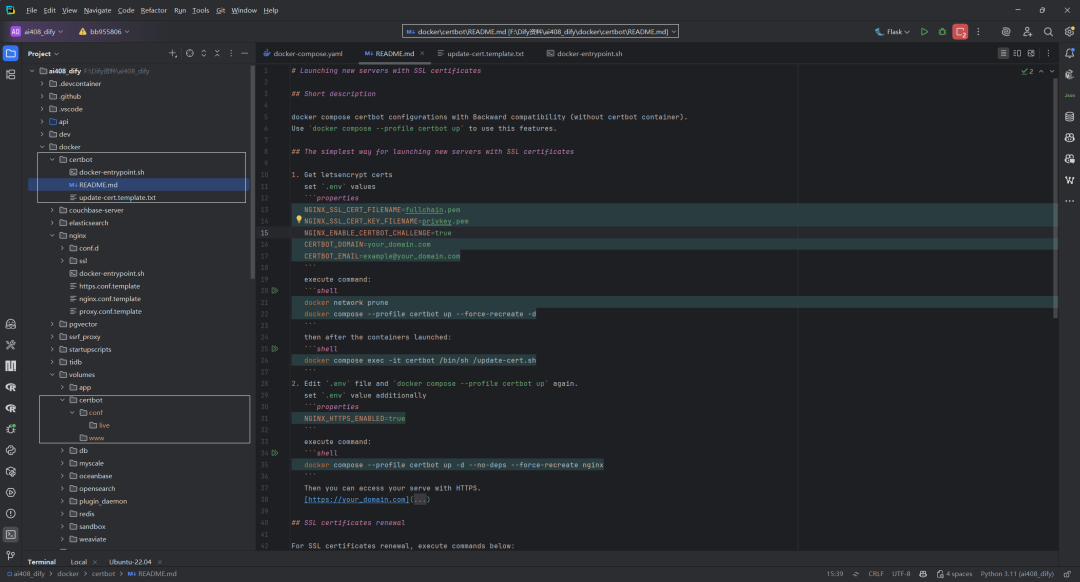The height and width of the screenshot is (582, 1080).
Task: Close the README.md editor tab
Action: click(422, 53)
